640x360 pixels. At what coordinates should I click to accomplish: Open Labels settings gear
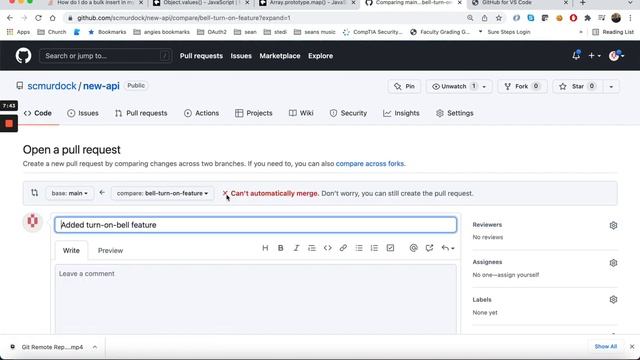(613, 300)
